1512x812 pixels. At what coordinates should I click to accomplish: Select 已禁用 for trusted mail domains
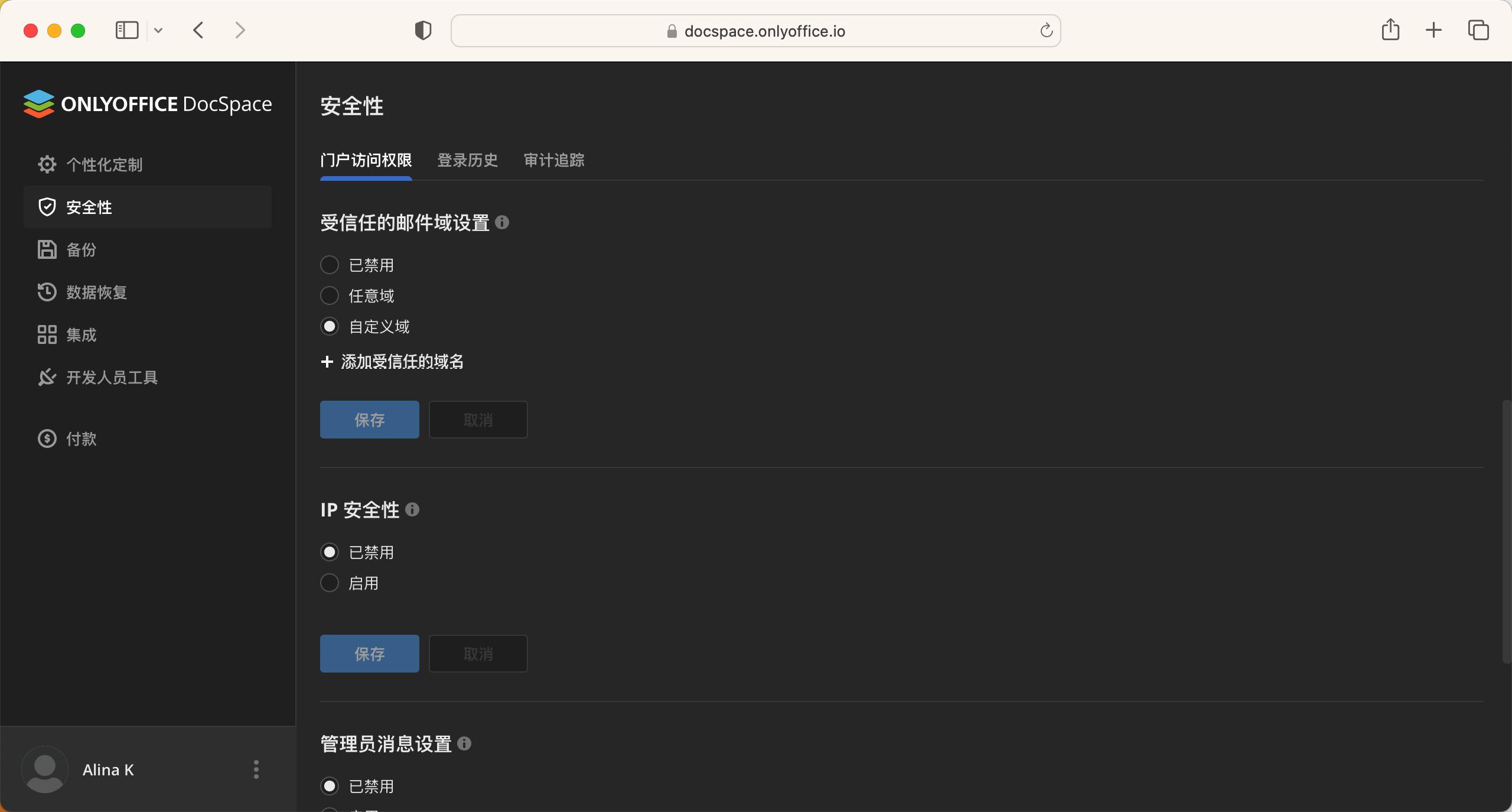329,265
